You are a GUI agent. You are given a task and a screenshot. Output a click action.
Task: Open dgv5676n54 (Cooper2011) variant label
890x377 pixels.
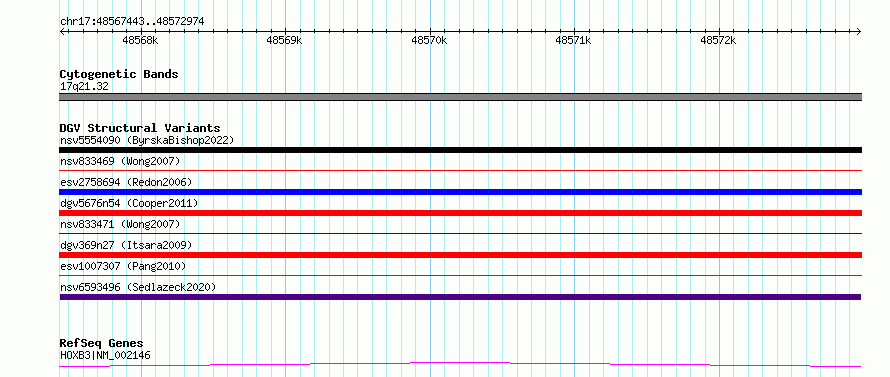pos(129,203)
